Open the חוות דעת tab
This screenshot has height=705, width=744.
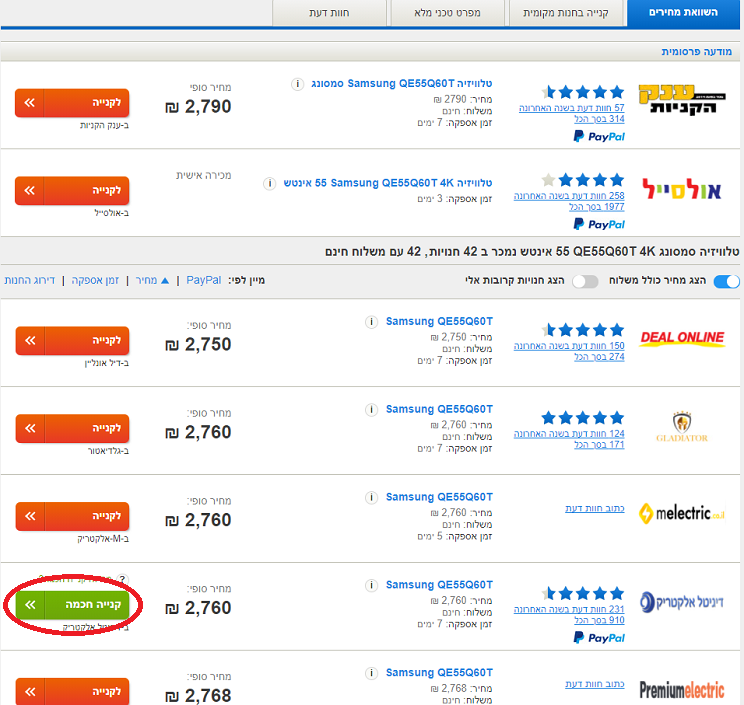coord(333,13)
